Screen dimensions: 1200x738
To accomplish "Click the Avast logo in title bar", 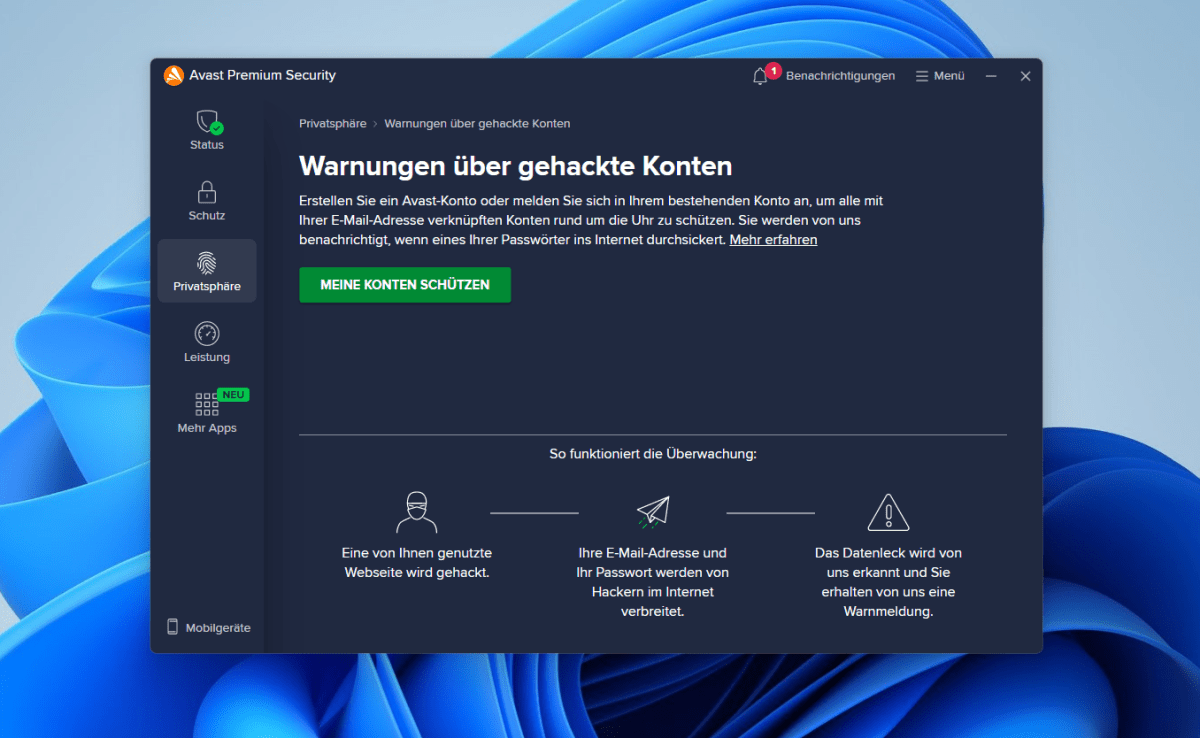I will 173,75.
